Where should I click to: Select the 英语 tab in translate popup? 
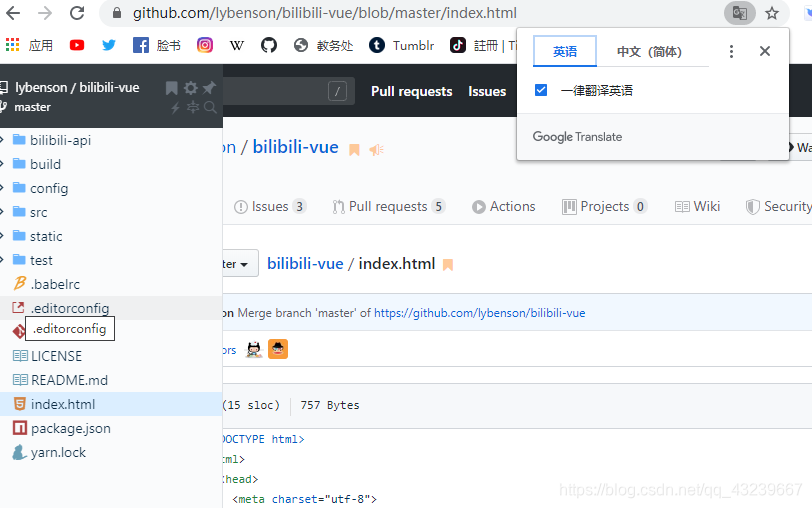point(565,51)
